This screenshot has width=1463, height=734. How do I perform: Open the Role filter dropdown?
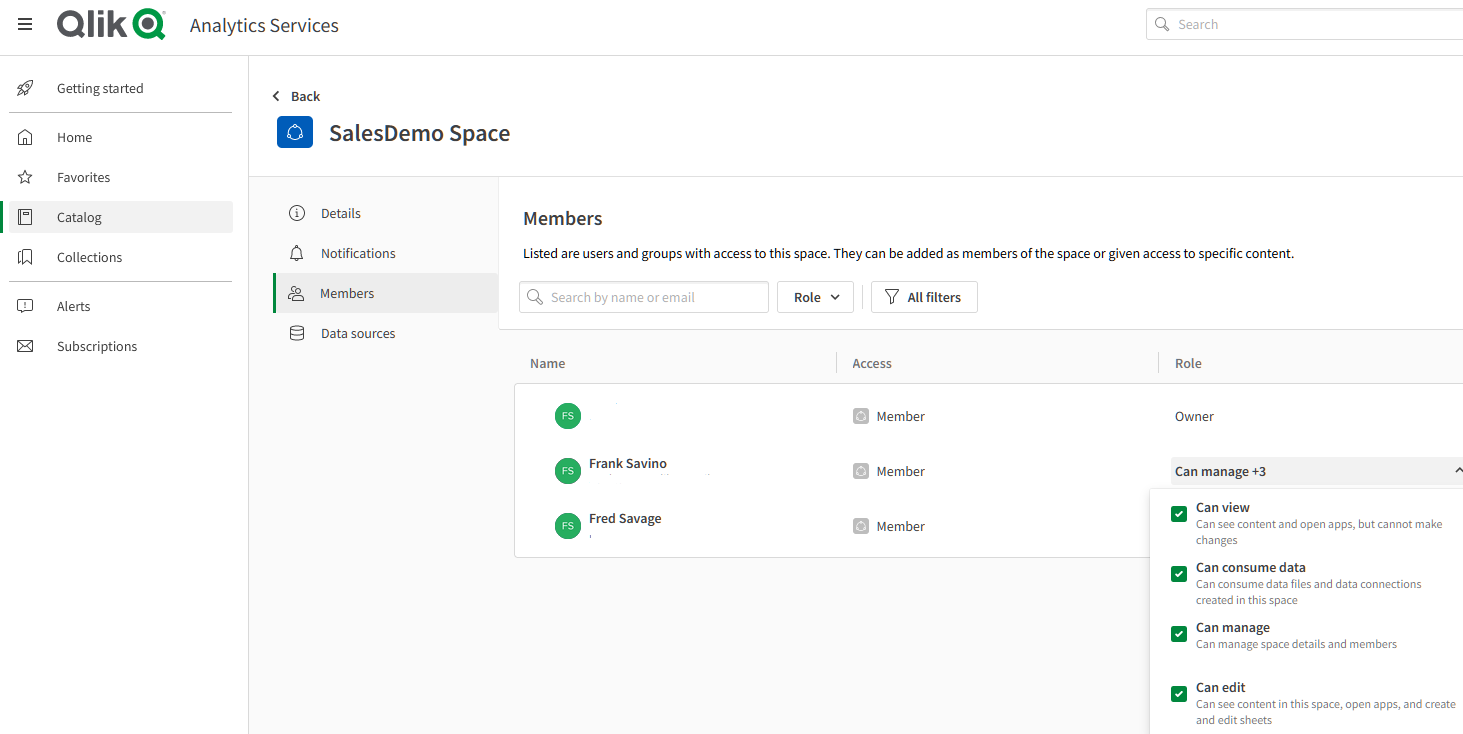tap(816, 297)
